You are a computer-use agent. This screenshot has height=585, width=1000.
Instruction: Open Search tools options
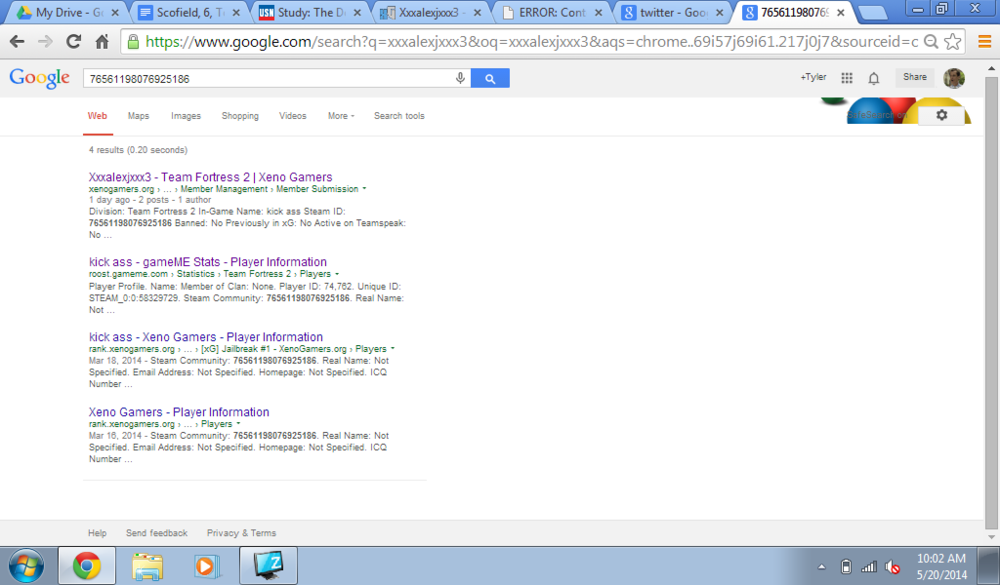click(399, 116)
